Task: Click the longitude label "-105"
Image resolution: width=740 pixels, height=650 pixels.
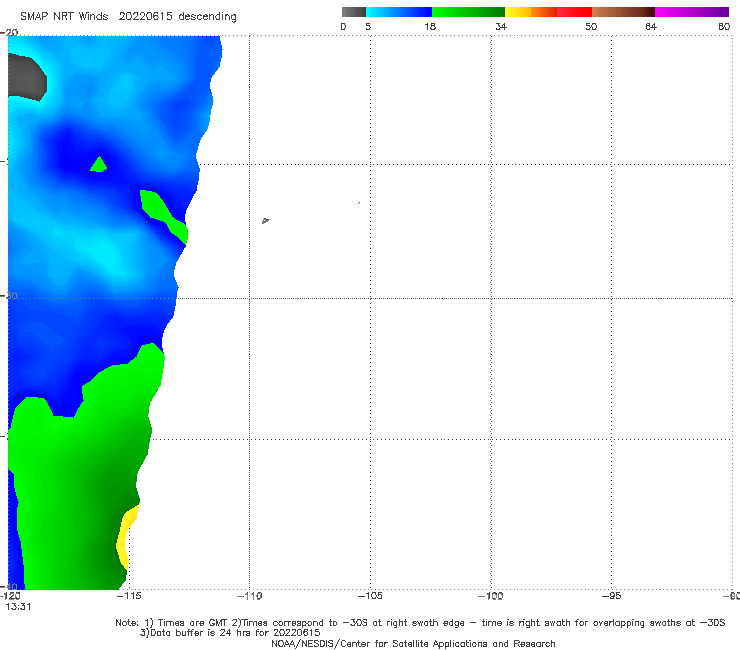Action: (x=370, y=596)
